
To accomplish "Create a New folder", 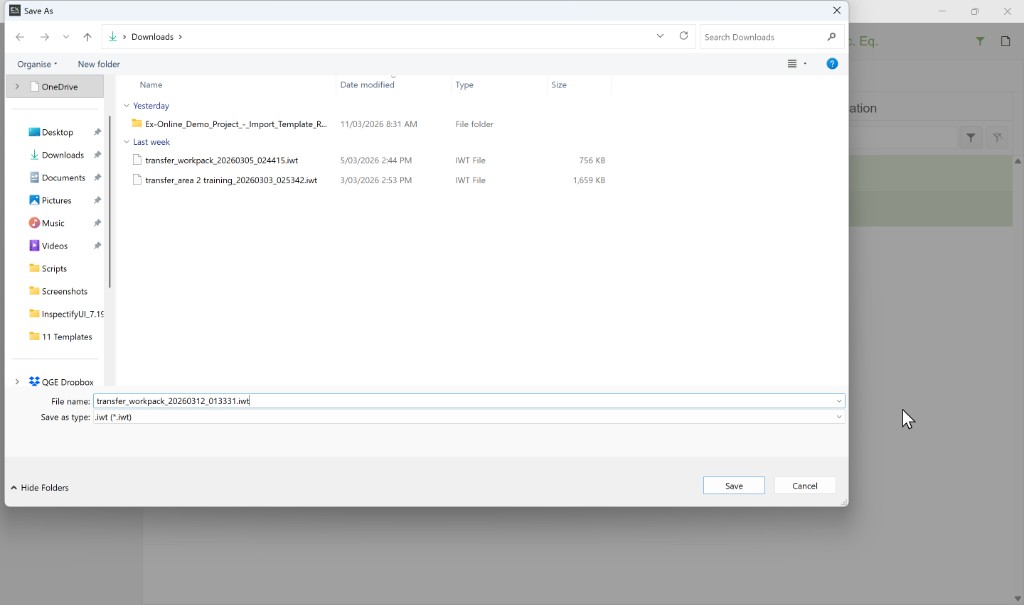I will [x=99, y=64].
